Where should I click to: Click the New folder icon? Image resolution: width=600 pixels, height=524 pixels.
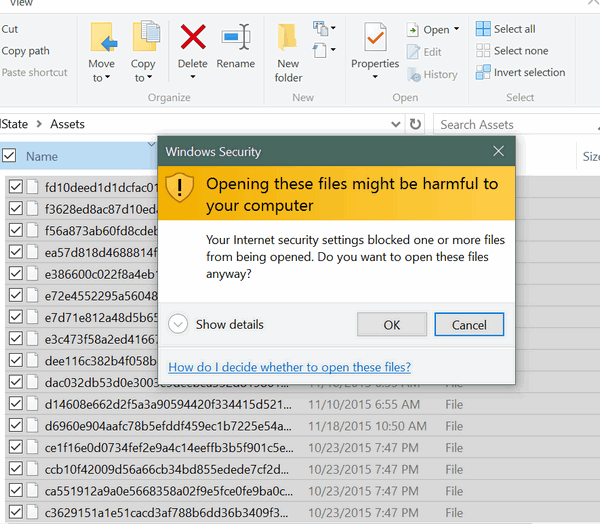tap(287, 37)
